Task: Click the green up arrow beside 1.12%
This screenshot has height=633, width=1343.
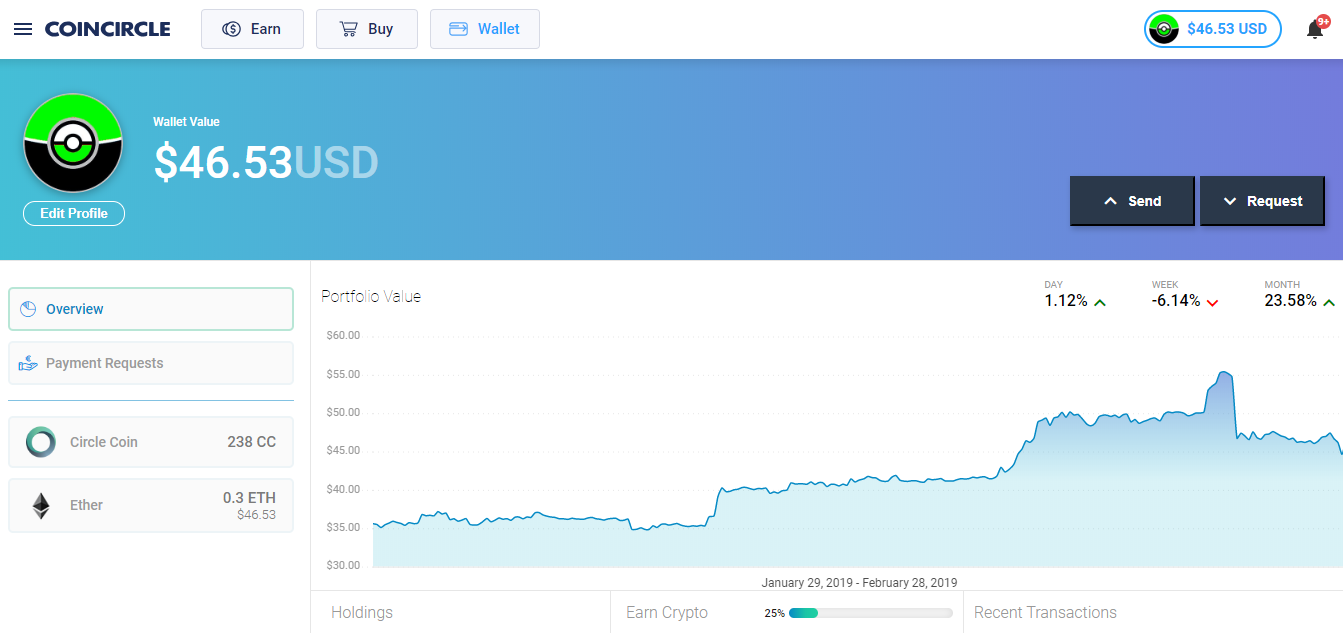Action: pyautogui.click(x=1100, y=302)
